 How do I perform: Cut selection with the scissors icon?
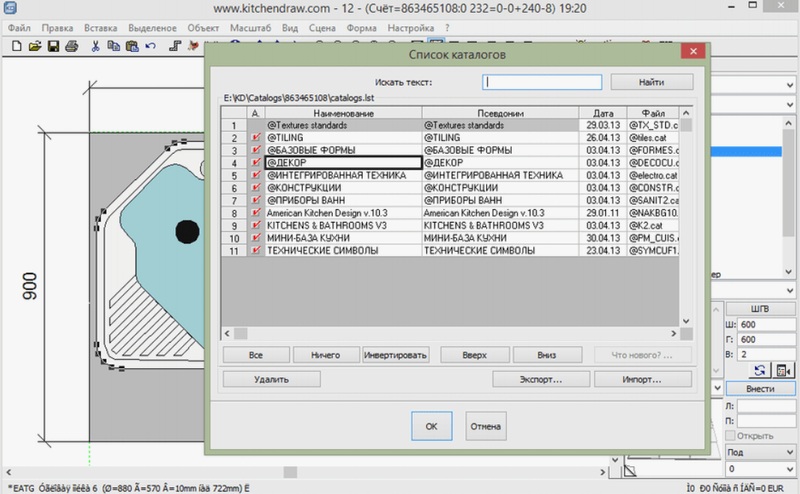point(95,46)
